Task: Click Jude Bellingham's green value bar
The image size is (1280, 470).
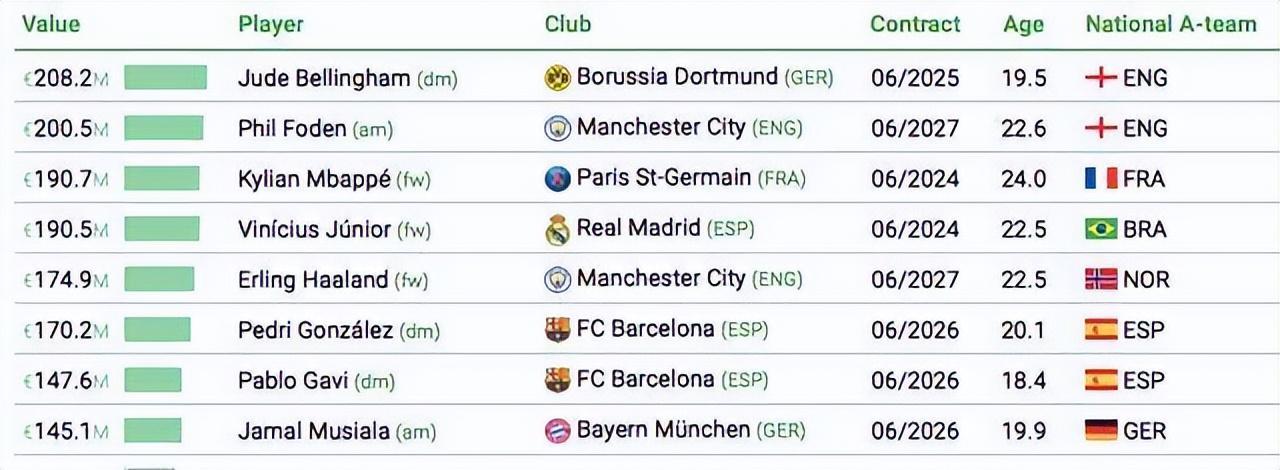Action: coord(165,78)
